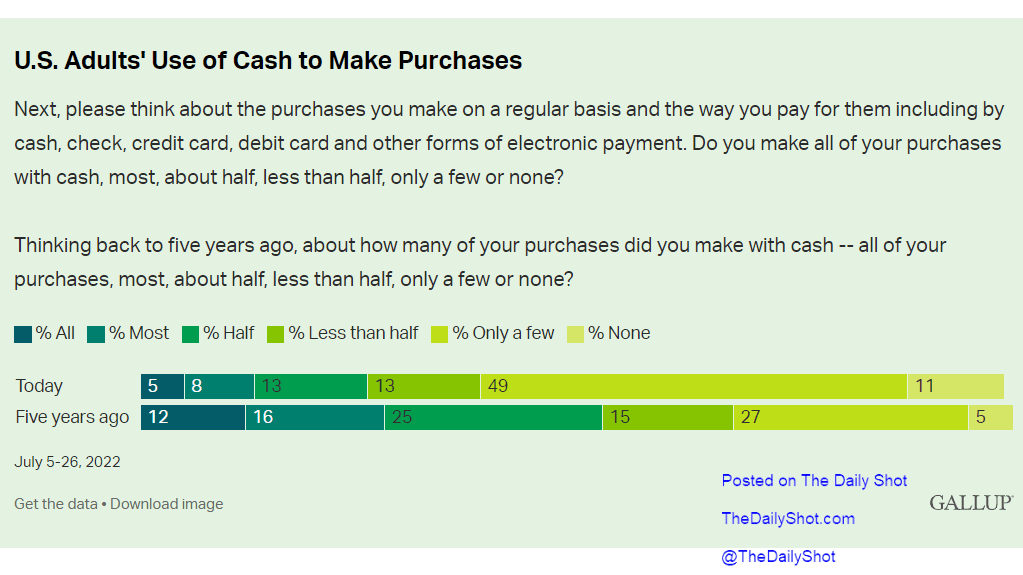Select Today's 49 'Only a few' bar segment
The width and height of the screenshot is (1023, 575).
pyautogui.click(x=694, y=386)
